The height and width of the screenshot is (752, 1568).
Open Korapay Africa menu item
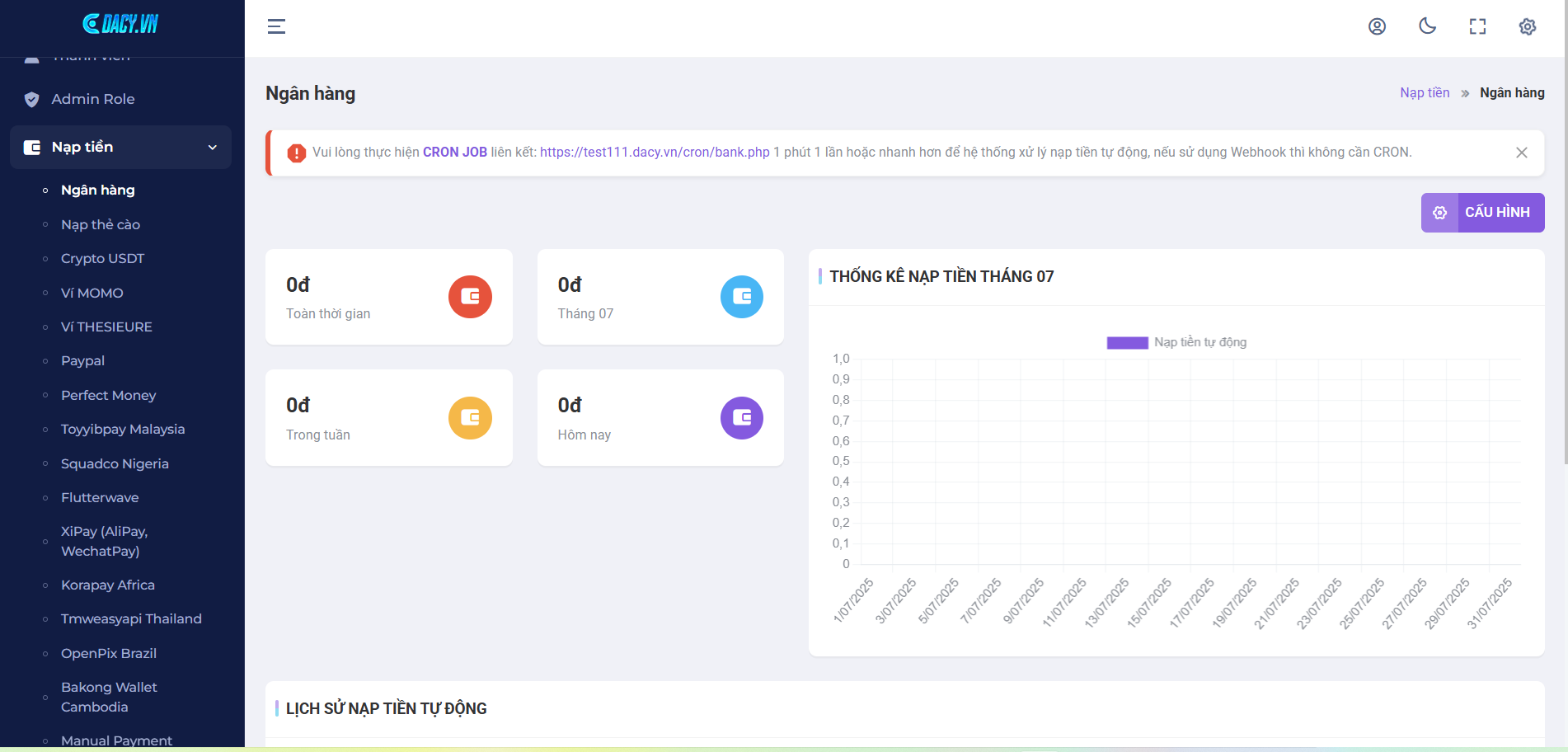point(108,585)
